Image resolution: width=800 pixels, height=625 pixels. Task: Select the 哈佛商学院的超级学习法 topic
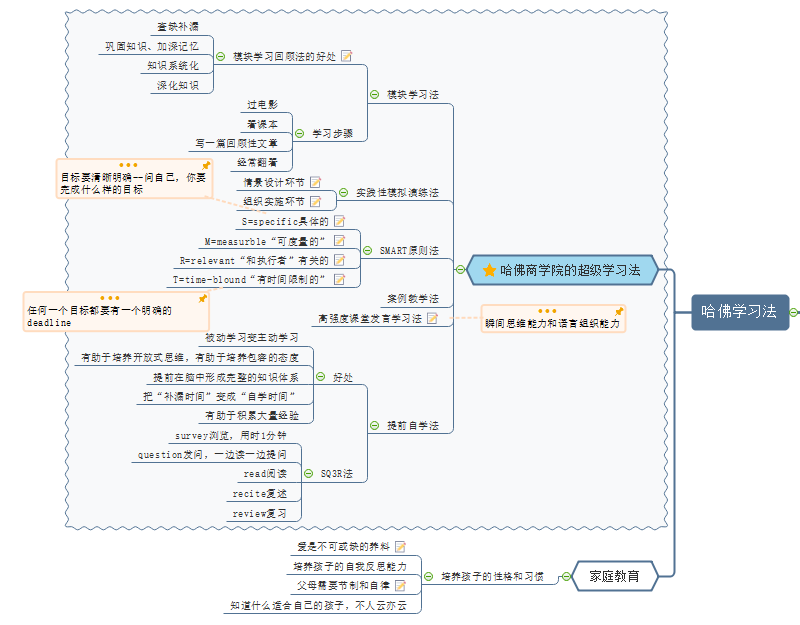click(x=562, y=270)
